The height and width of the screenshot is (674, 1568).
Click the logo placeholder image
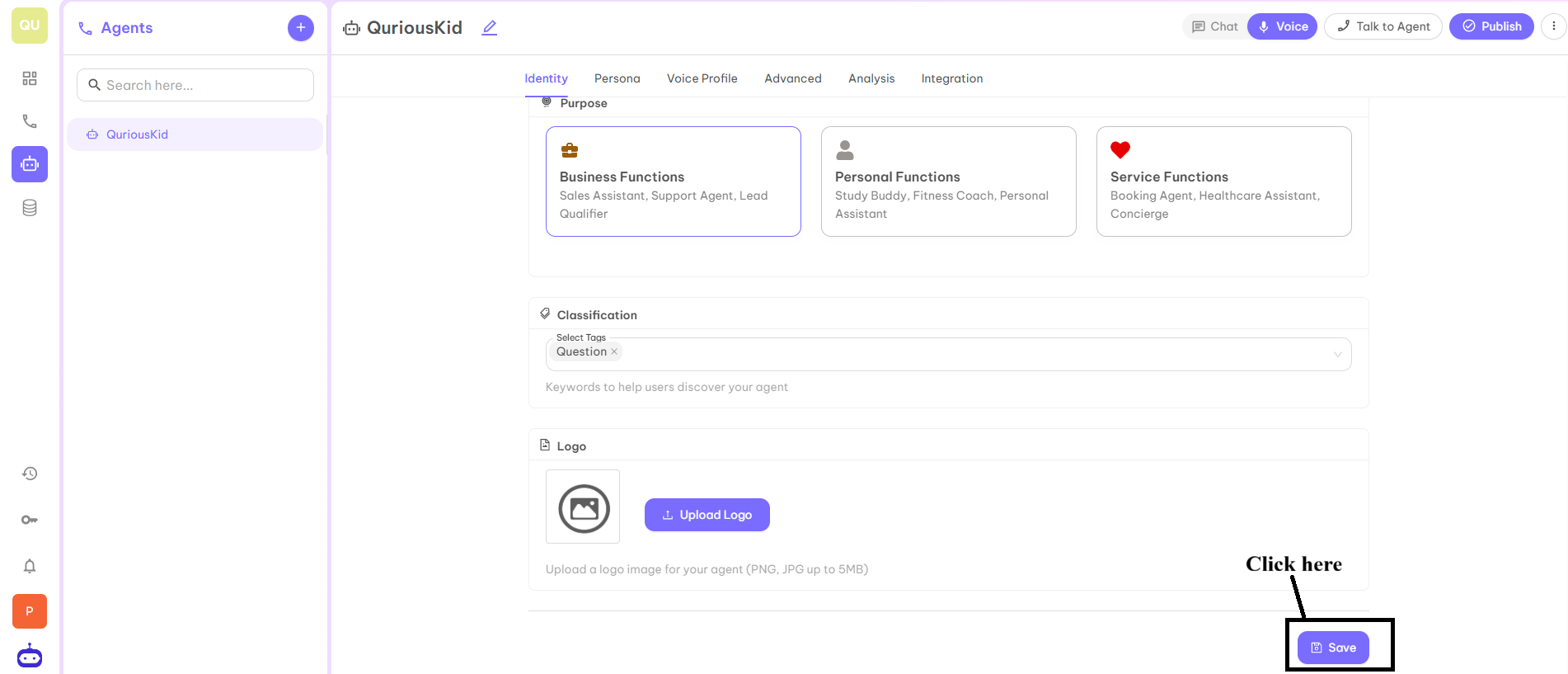click(x=583, y=507)
